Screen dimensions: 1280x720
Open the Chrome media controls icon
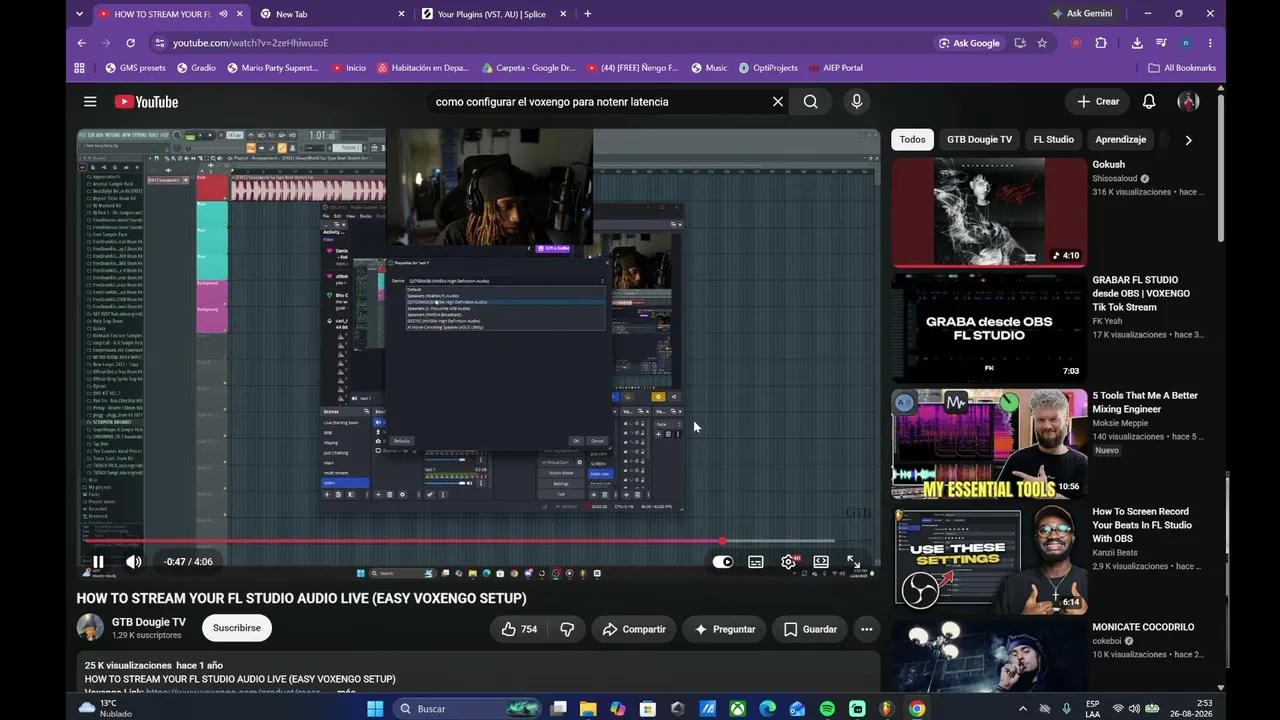coord(1161,43)
